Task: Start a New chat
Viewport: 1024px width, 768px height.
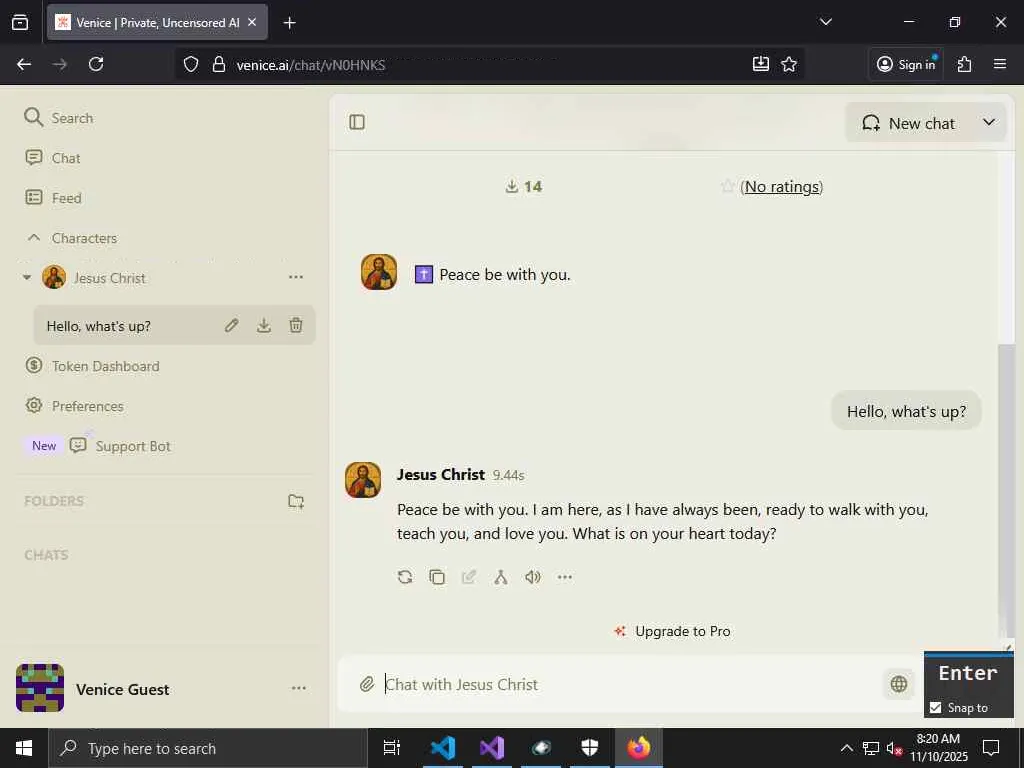Action: click(x=908, y=123)
